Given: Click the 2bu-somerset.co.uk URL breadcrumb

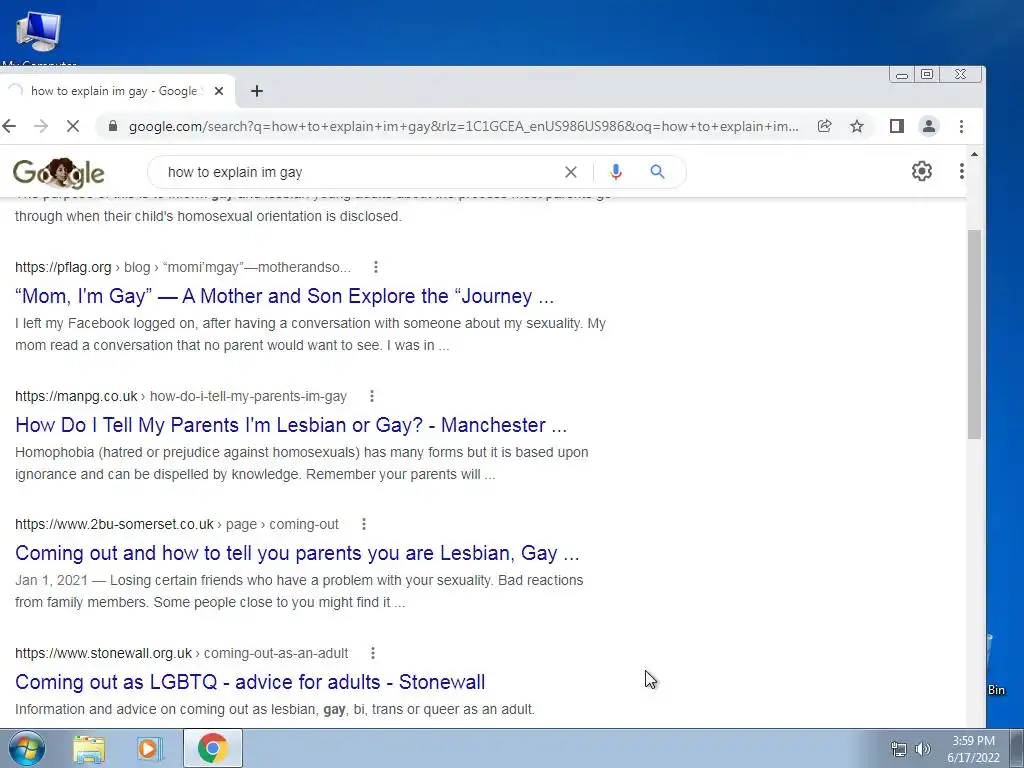Looking at the screenshot, I should 177,524.
